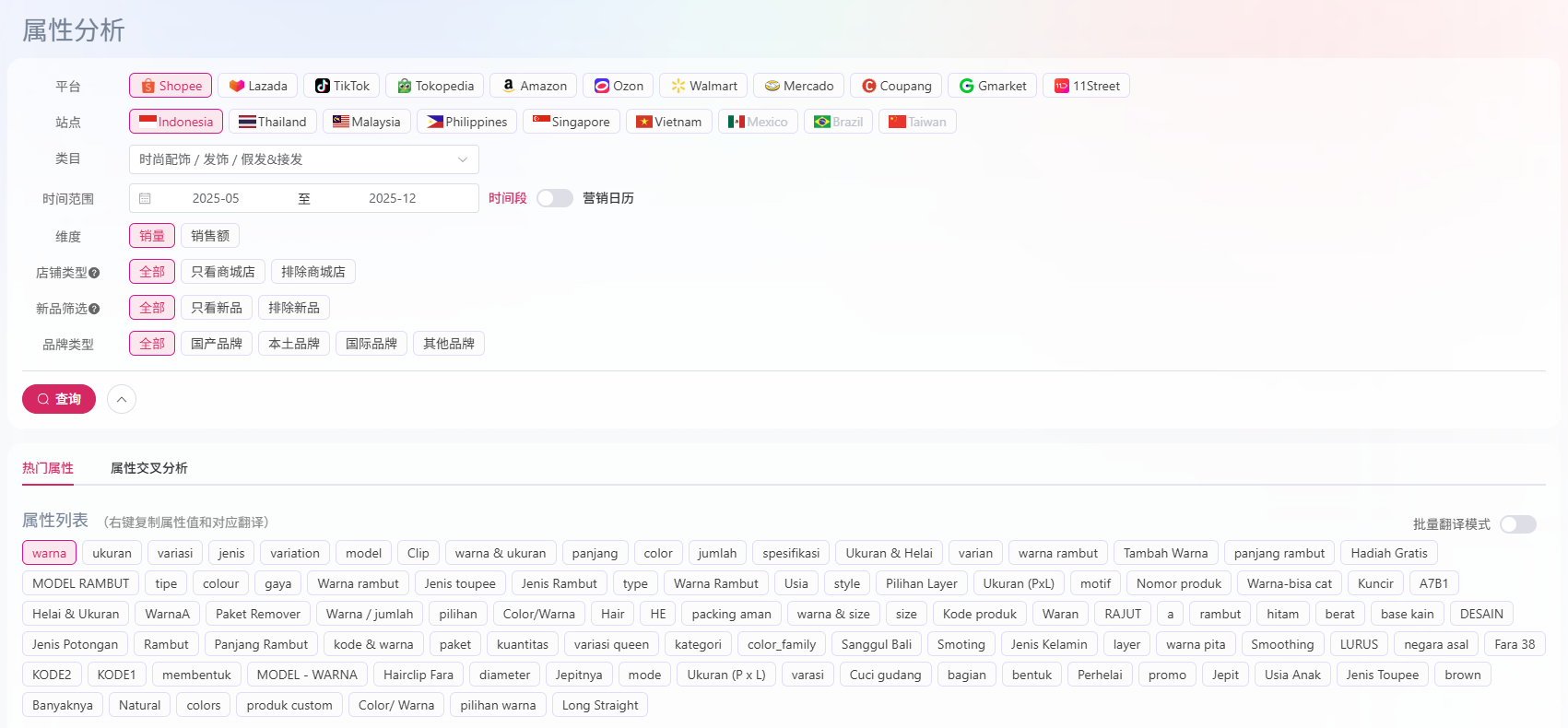Select the sales amount dimension option

point(210,236)
